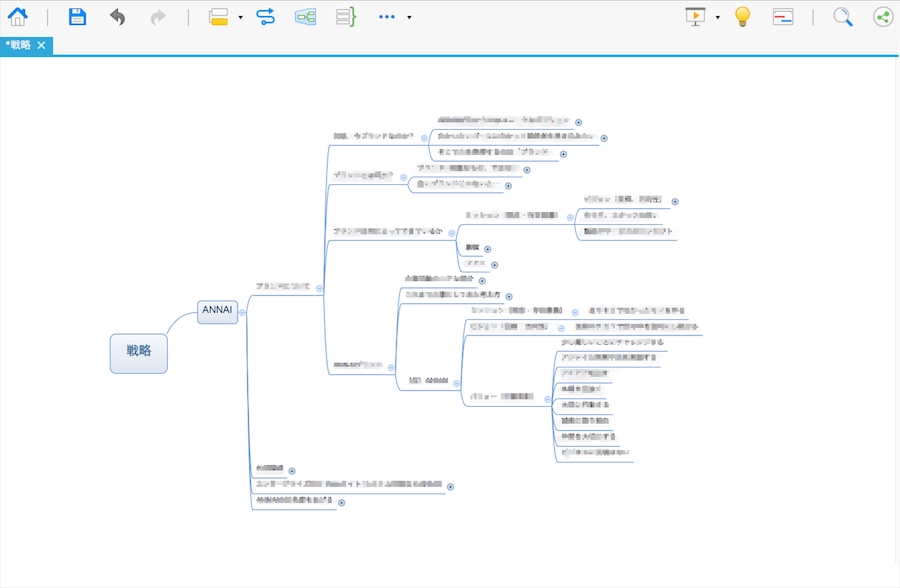Add a summary bracket with the summary icon

[345, 17]
